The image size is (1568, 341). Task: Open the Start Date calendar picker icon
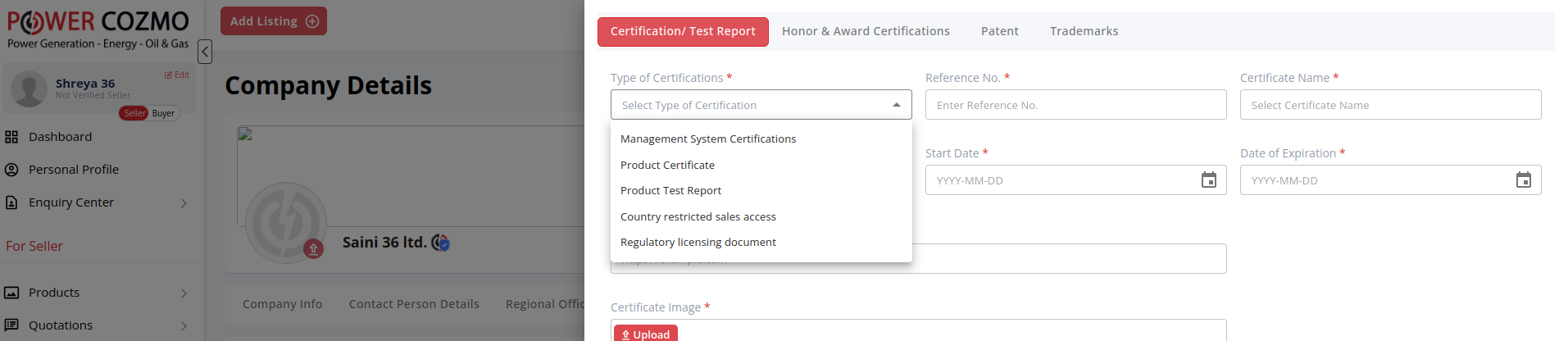coord(1208,180)
